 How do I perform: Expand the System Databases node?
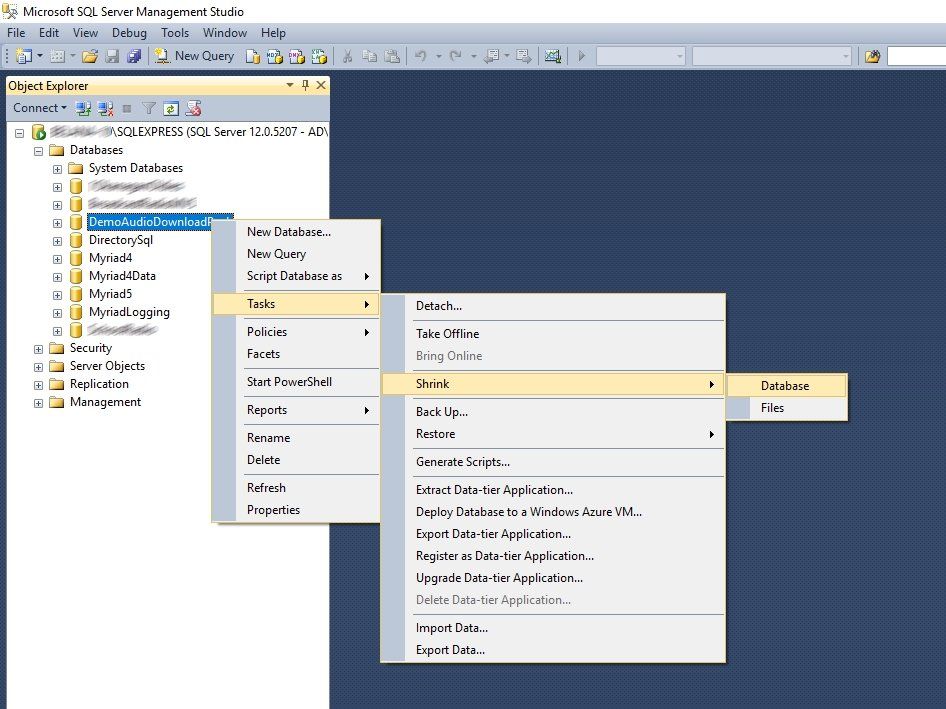[57, 169]
